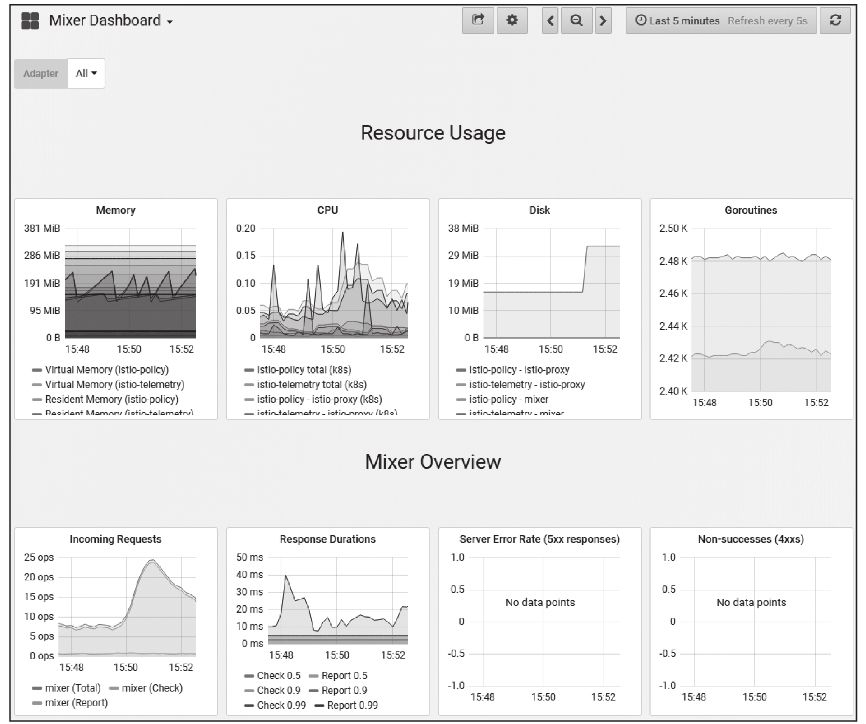Open the CPU panel title menu
The image size is (866, 724).
pos(328,211)
